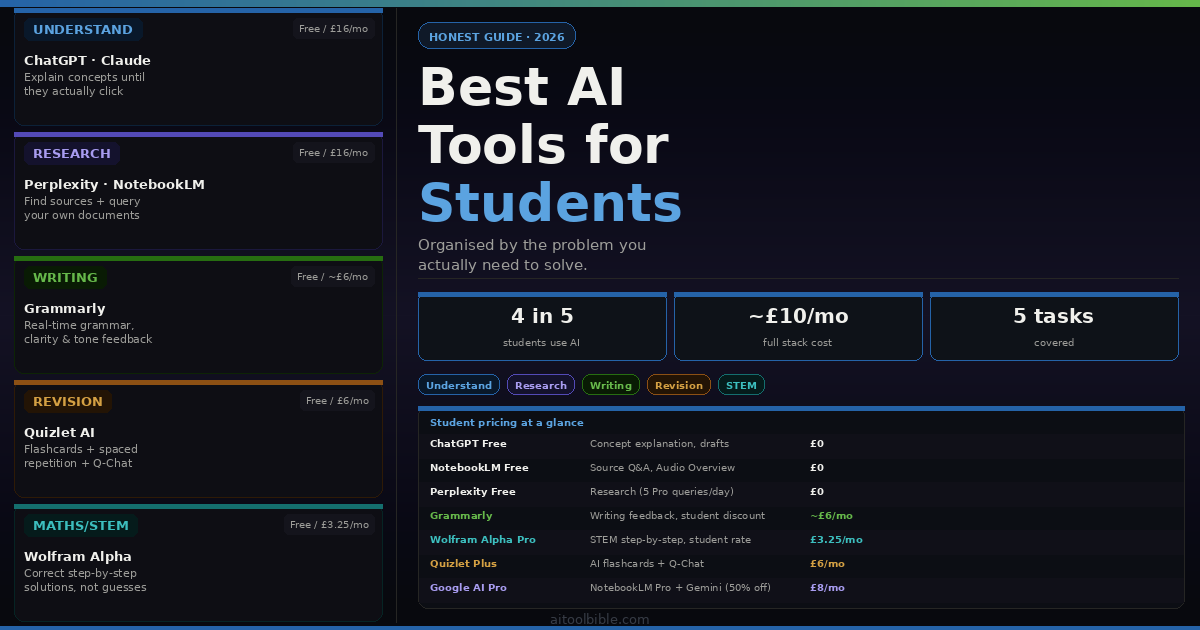Click 'Find sources + query your own documents' text
The image size is (1200, 630).
82,208
